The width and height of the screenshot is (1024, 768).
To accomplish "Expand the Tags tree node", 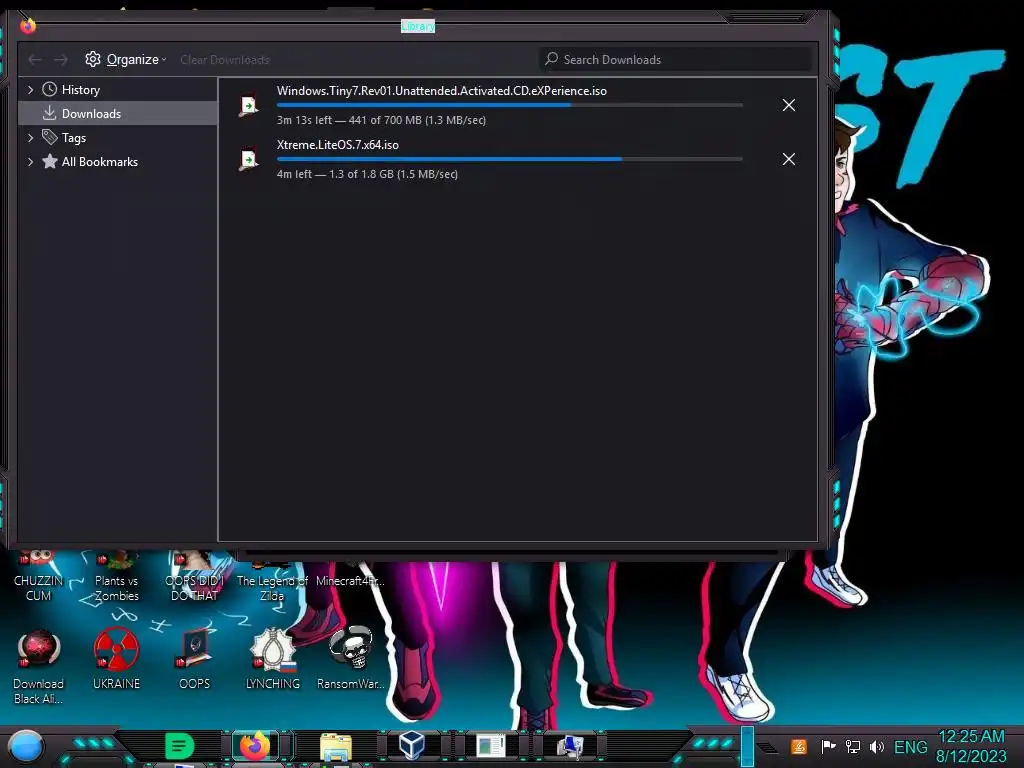I will point(30,138).
